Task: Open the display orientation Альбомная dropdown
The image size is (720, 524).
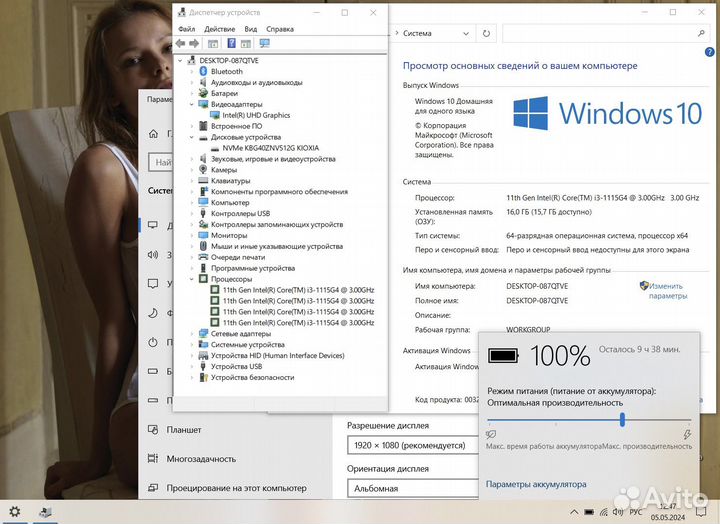Action: point(412,488)
